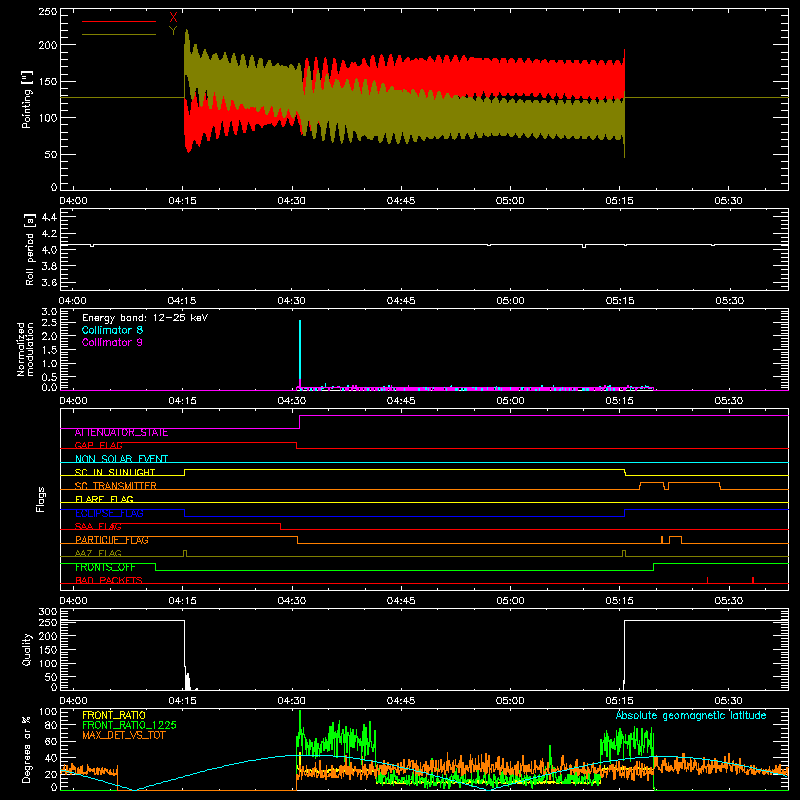
Task: Click the "Pointing" vertical axis title
Action: [27, 99]
